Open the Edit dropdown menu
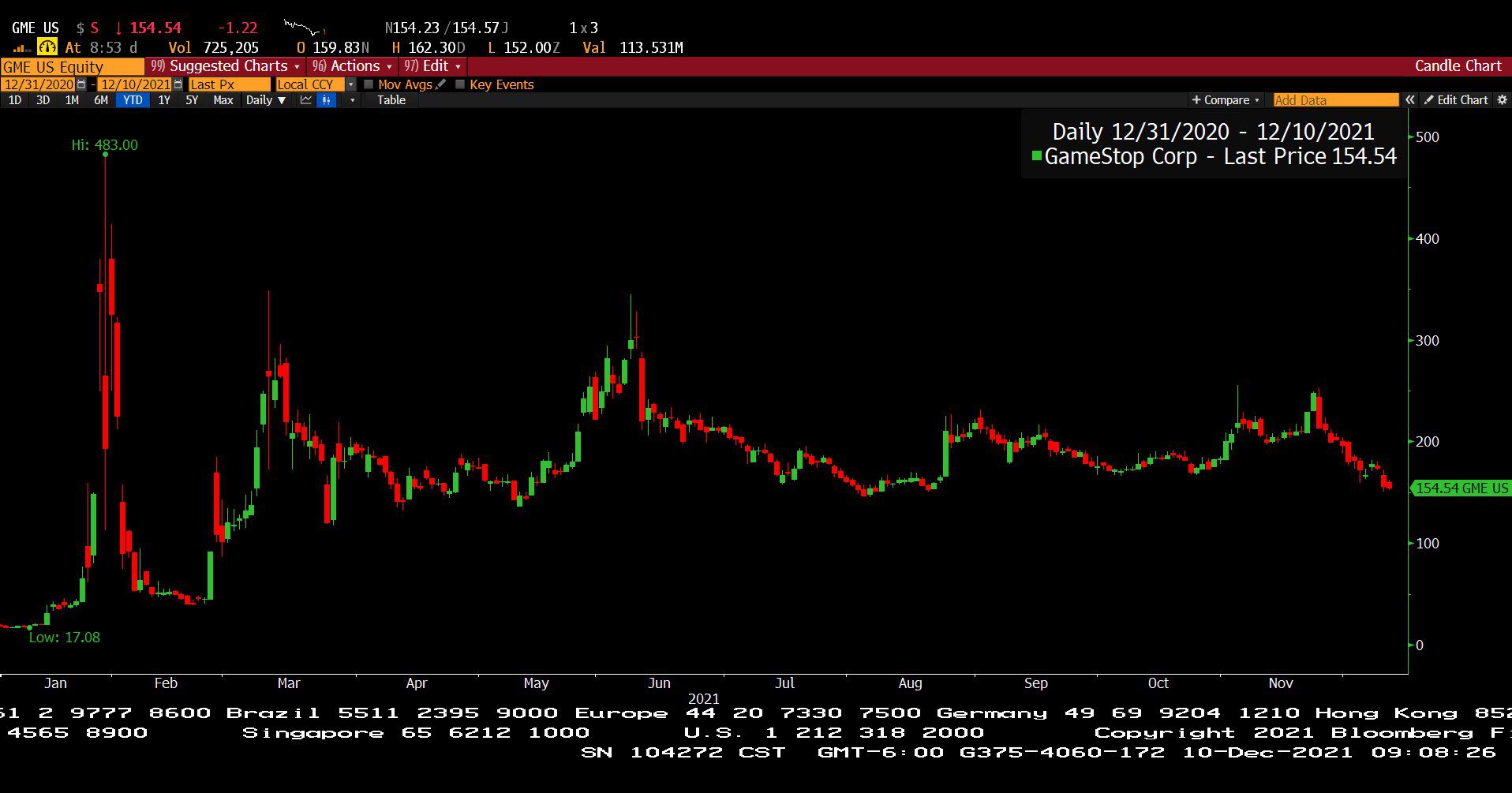Viewport: 1512px width, 793px height. pos(432,66)
